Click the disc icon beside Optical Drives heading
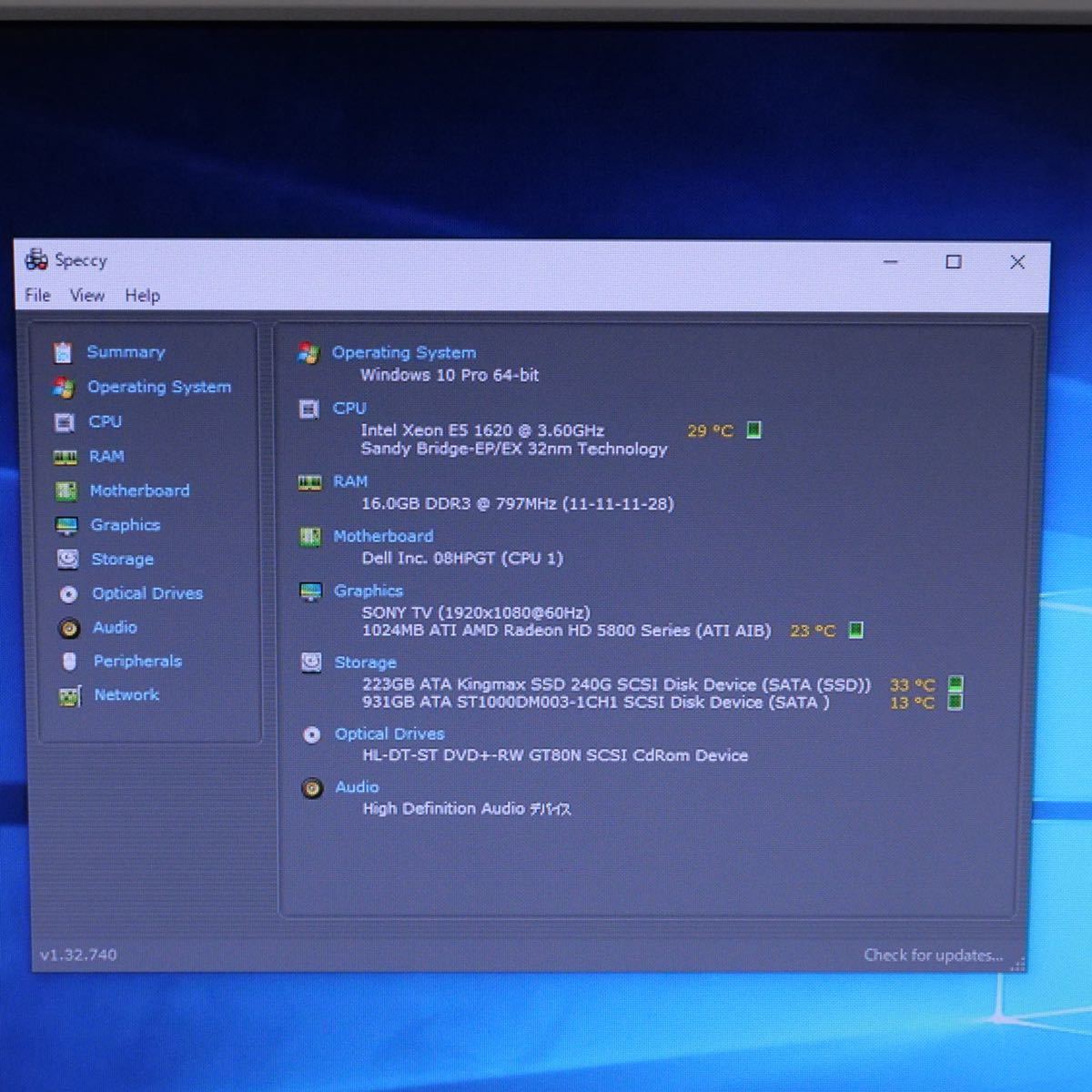Screen dimensions: 1092x1092 click(x=312, y=734)
